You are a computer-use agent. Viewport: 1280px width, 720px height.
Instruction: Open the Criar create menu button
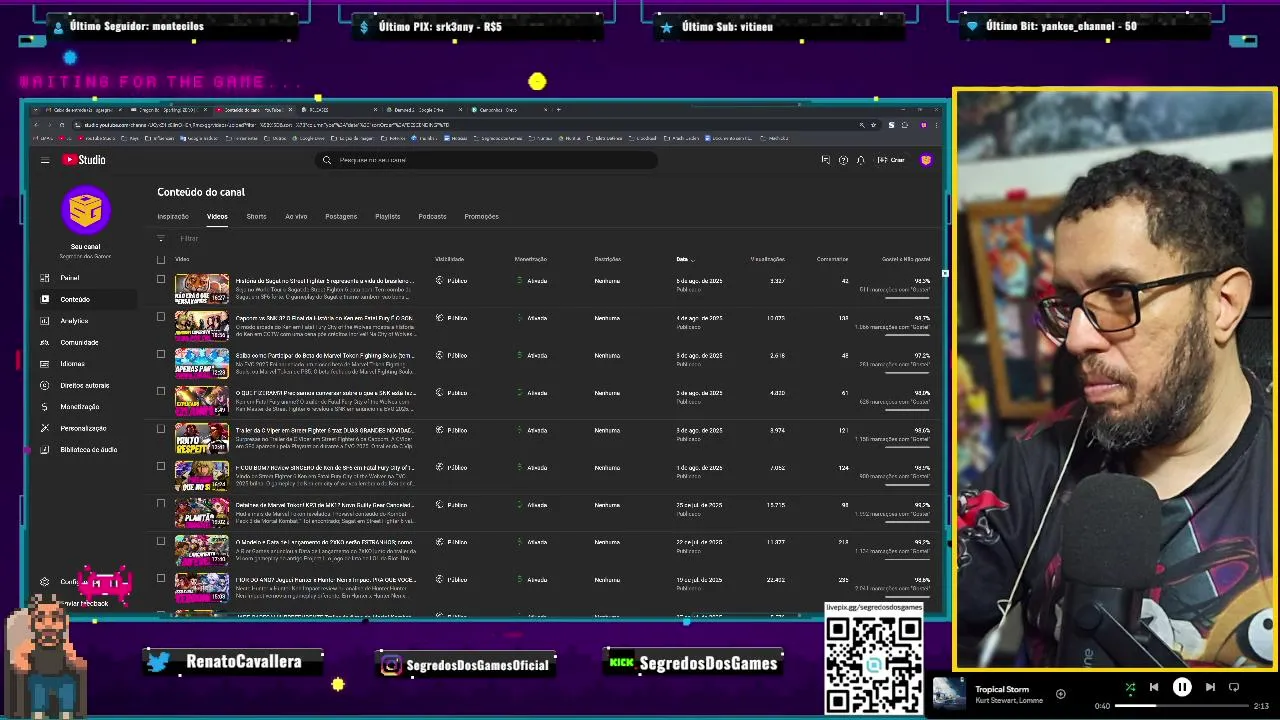891,160
